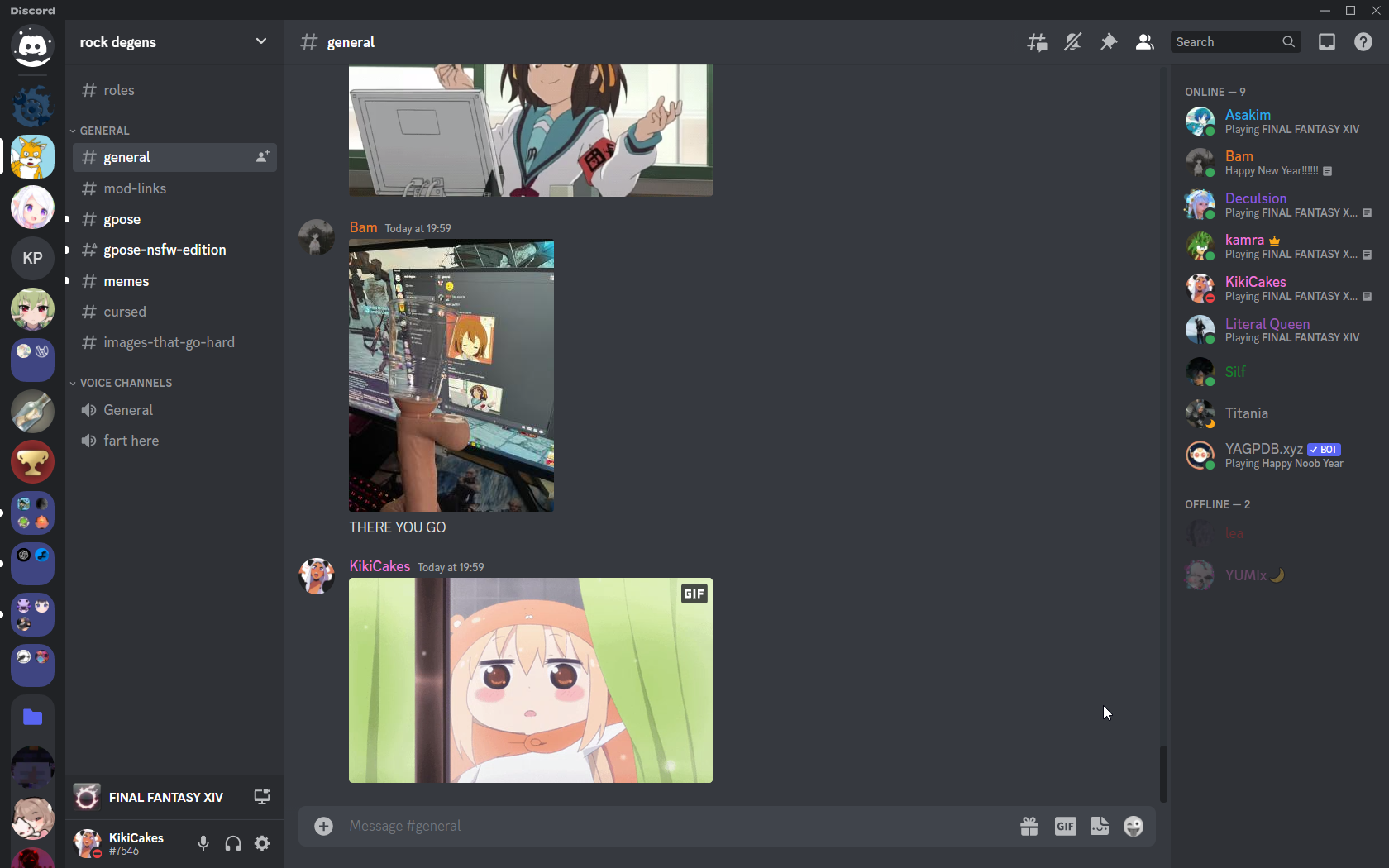Open the gpose channel
The height and width of the screenshot is (868, 1389).
click(174, 219)
